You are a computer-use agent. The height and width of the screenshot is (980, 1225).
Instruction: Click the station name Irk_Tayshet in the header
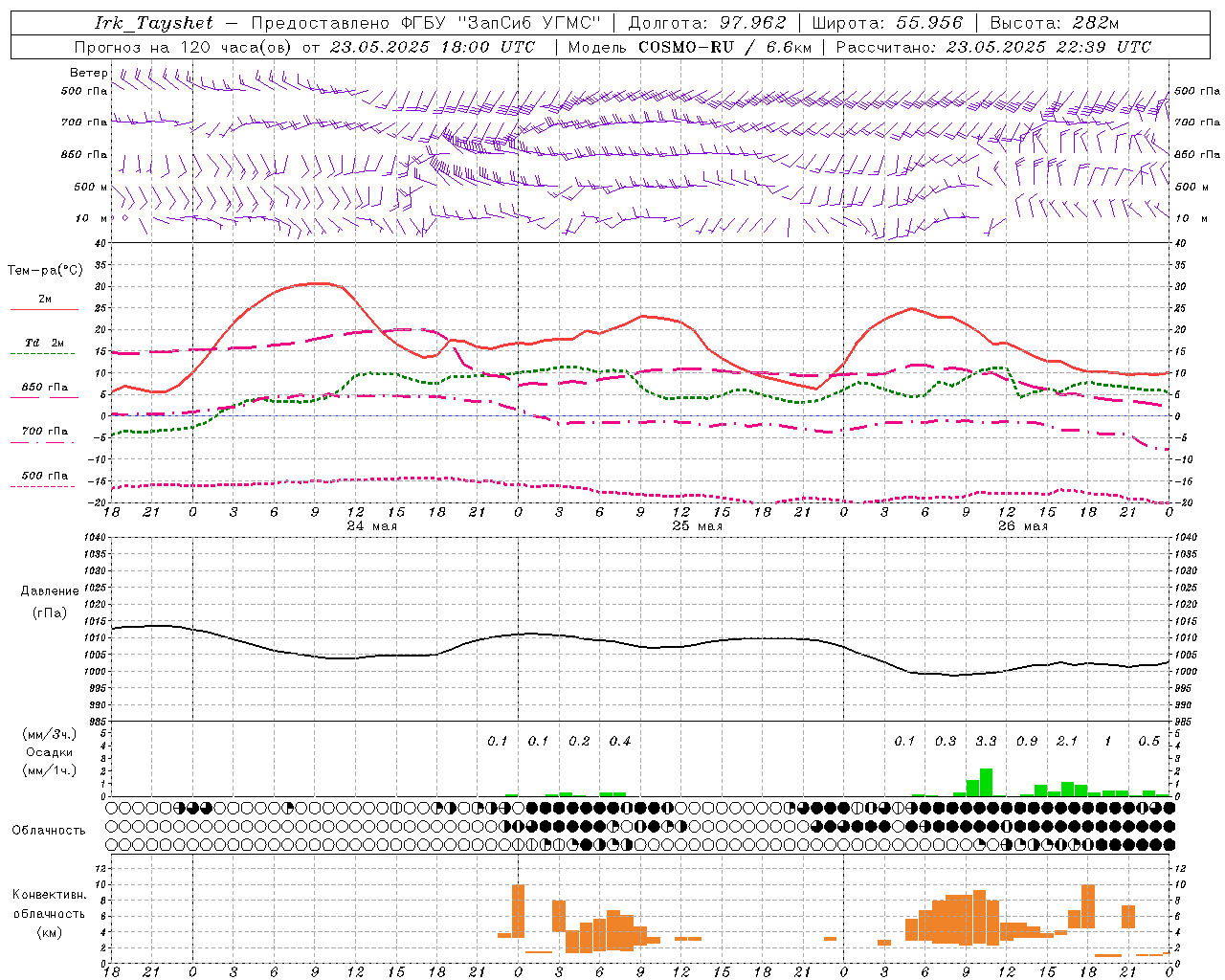pyautogui.click(x=154, y=23)
